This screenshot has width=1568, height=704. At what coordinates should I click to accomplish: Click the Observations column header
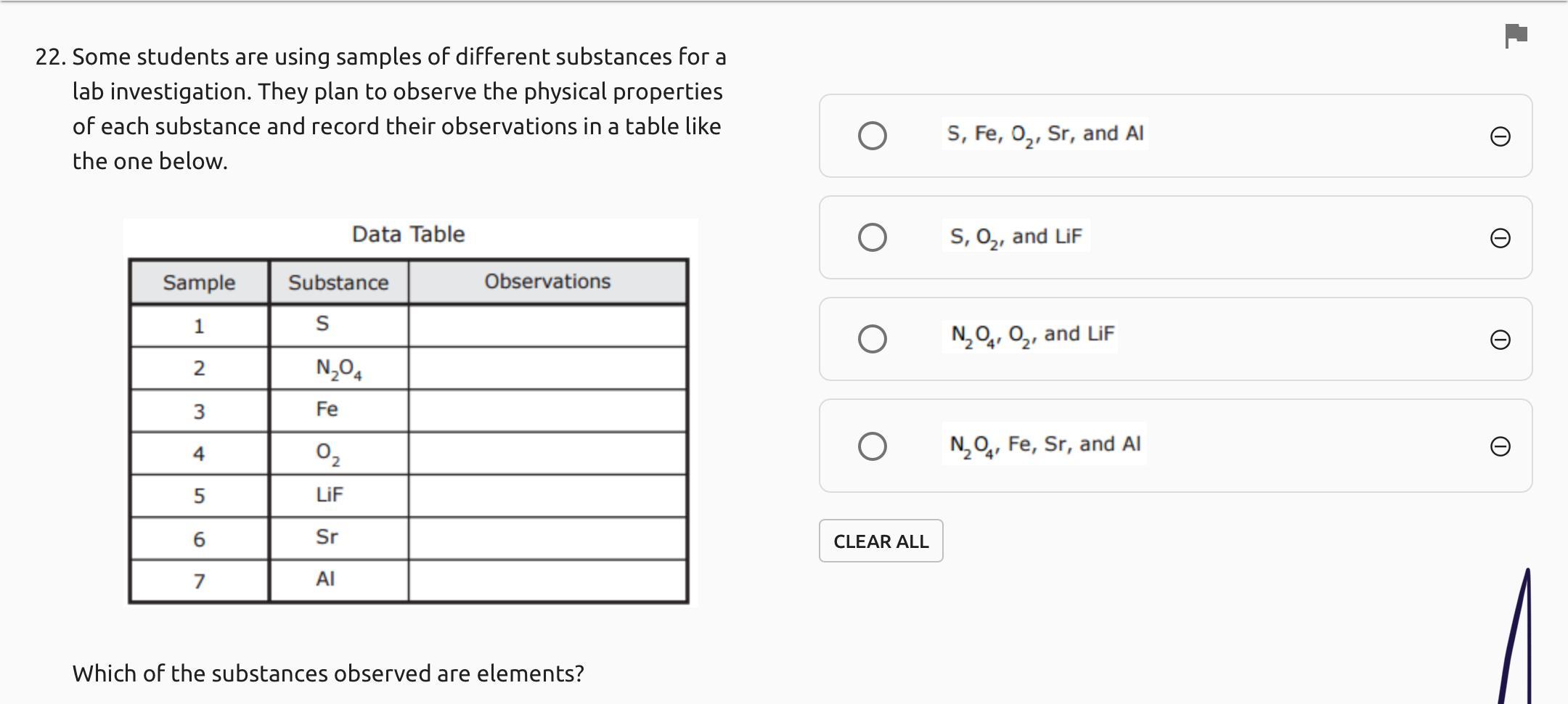547,282
